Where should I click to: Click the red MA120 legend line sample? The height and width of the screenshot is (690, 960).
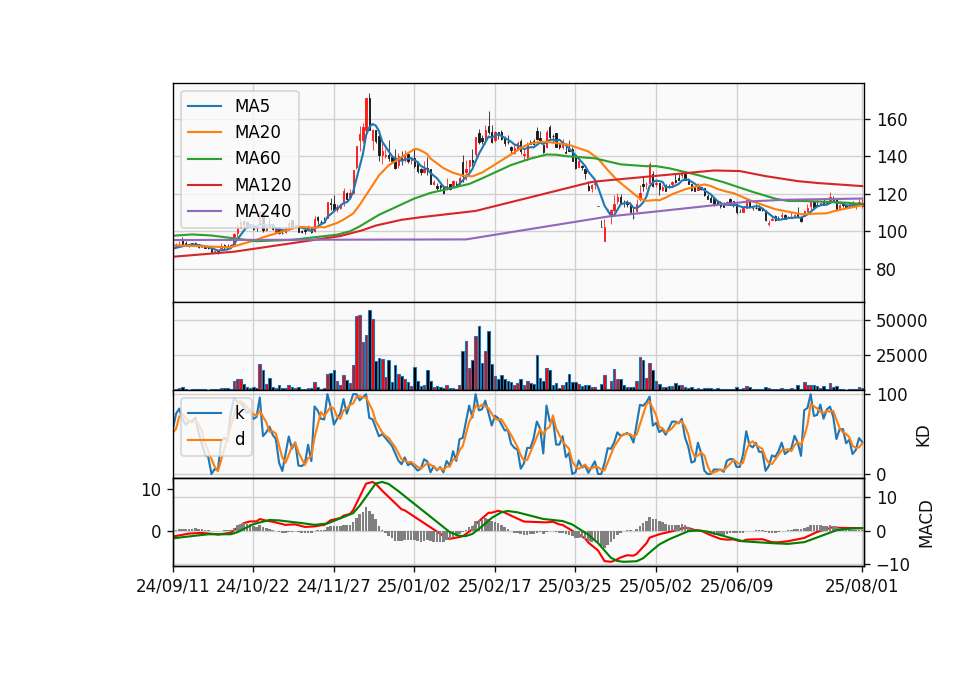point(204,185)
